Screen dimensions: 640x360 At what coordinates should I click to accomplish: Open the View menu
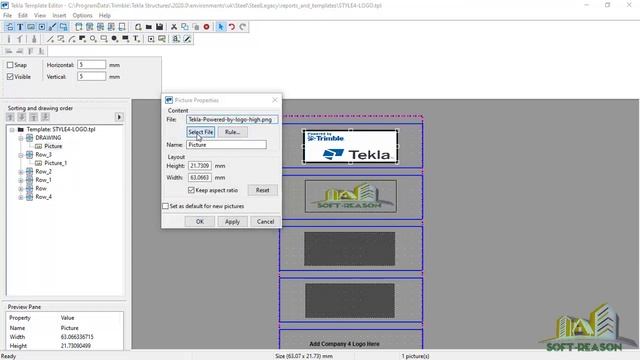40,16
